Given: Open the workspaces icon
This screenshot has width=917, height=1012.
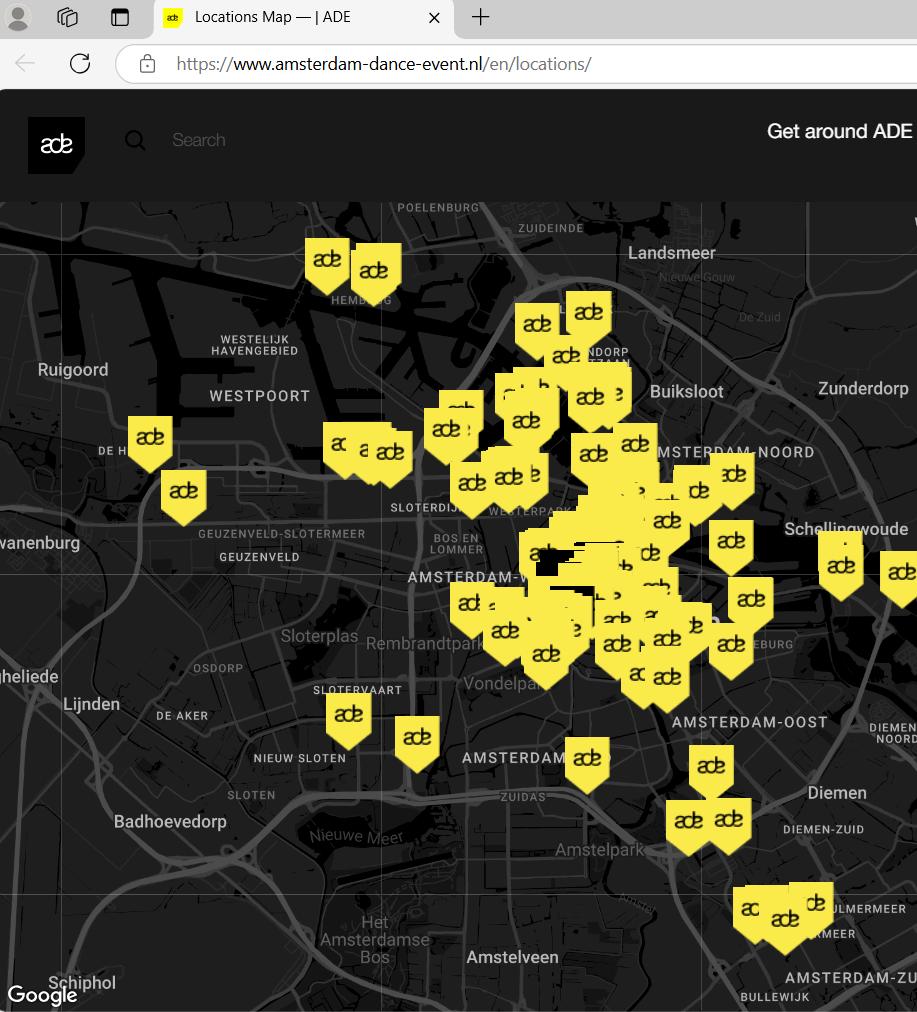Looking at the screenshot, I should tap(68, 17).
